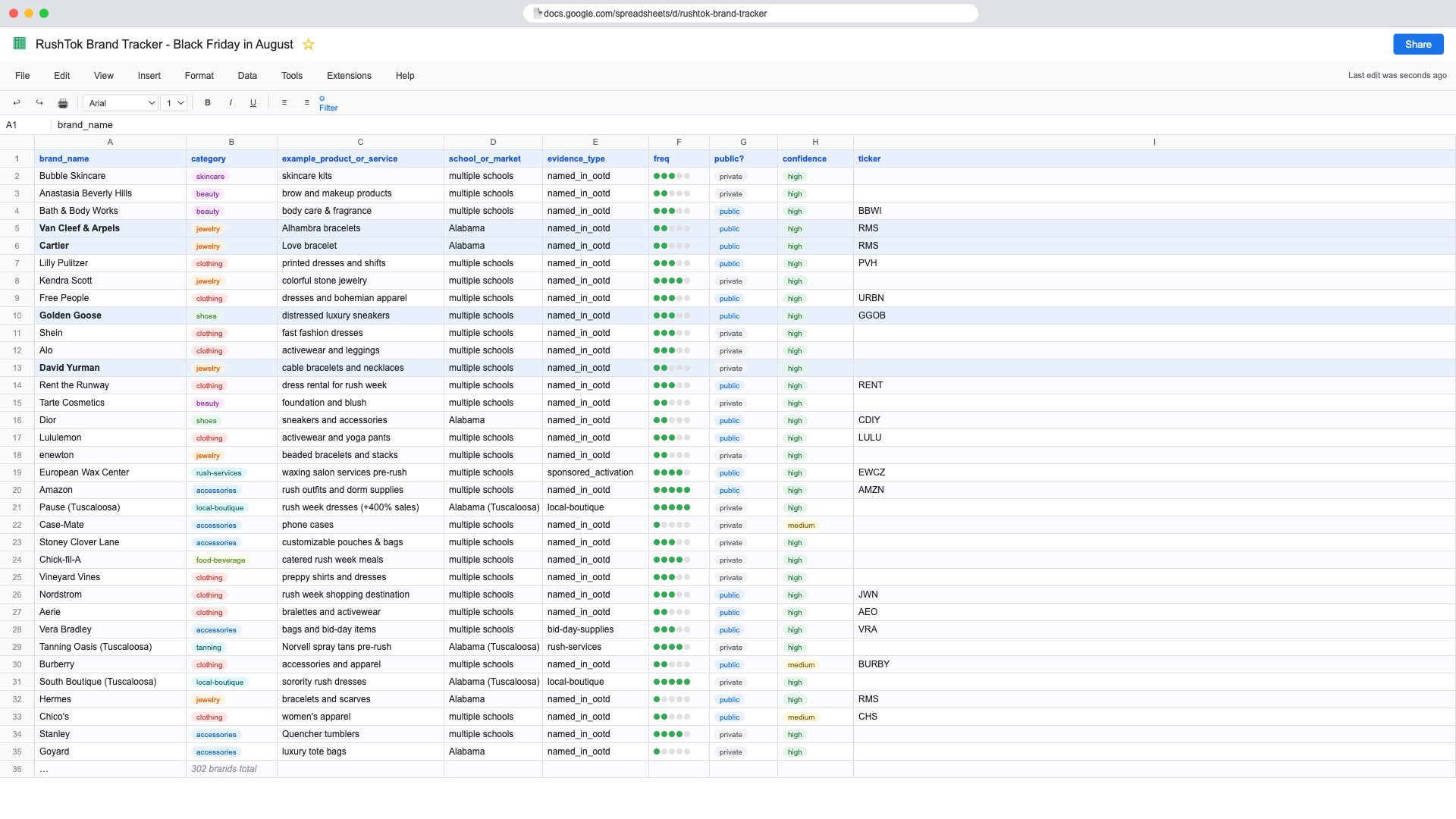The image size is (1456, 819).
Task: Click the medium confidence tag for Case-Mate
Action: (801, 526)
